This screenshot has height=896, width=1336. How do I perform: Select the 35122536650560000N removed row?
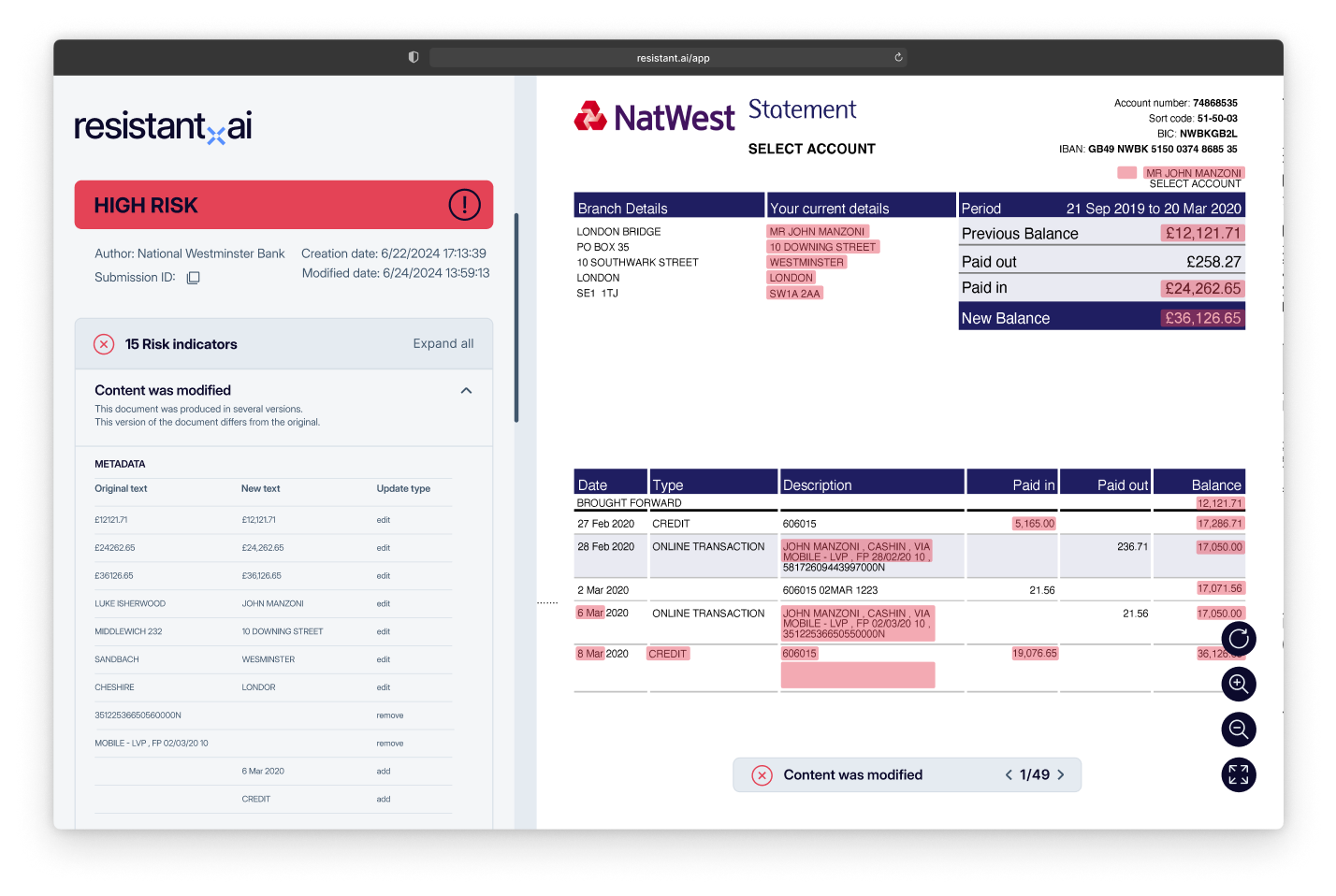click(273, 715)
